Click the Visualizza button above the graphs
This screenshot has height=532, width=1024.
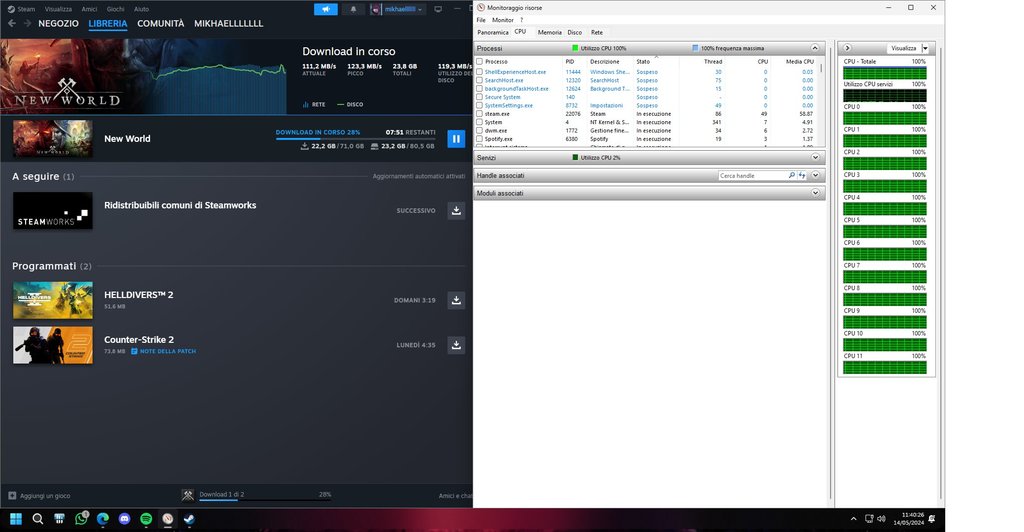pos(904,48)
